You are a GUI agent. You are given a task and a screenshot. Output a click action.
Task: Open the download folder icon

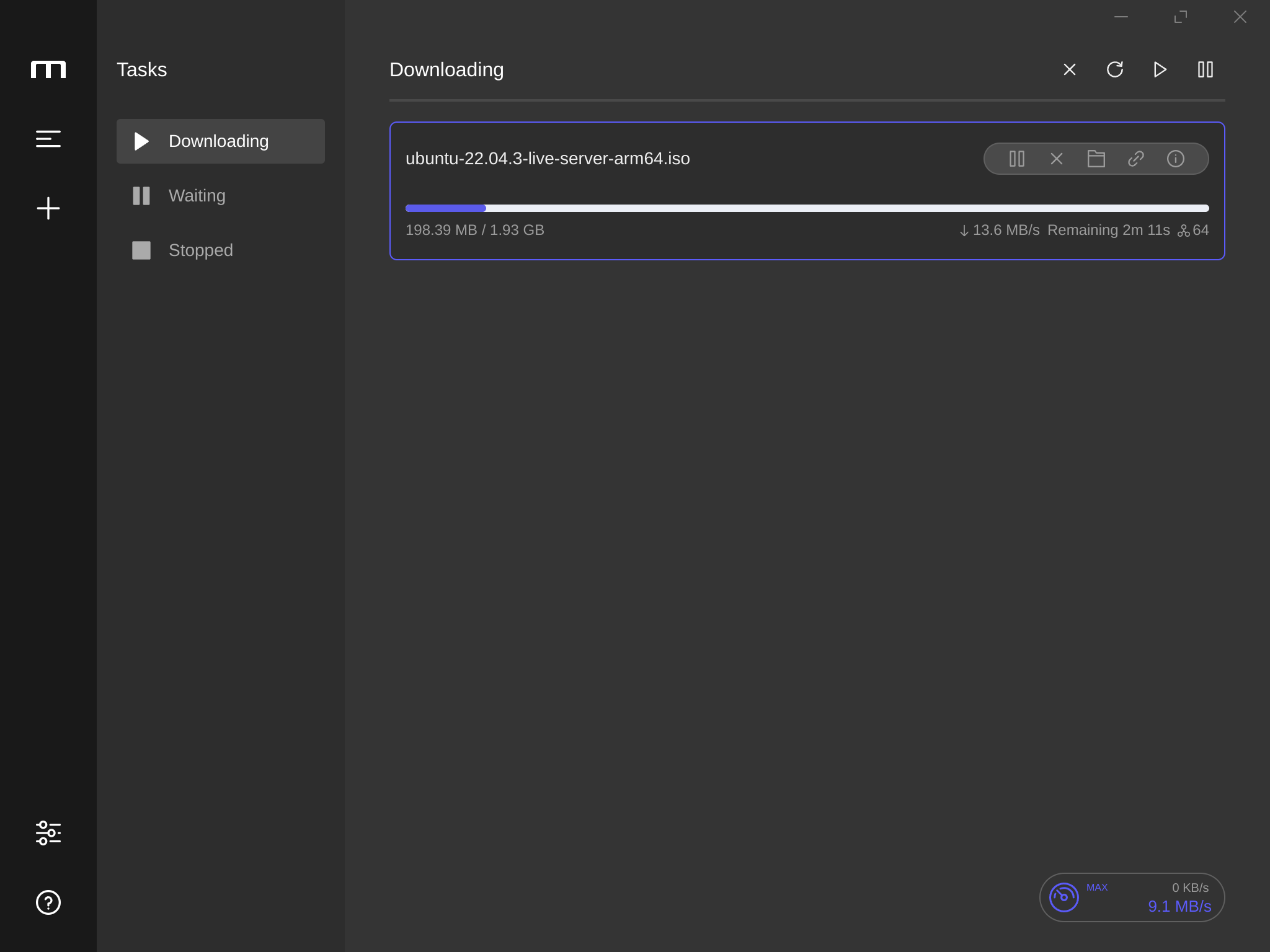point(1096,158)
